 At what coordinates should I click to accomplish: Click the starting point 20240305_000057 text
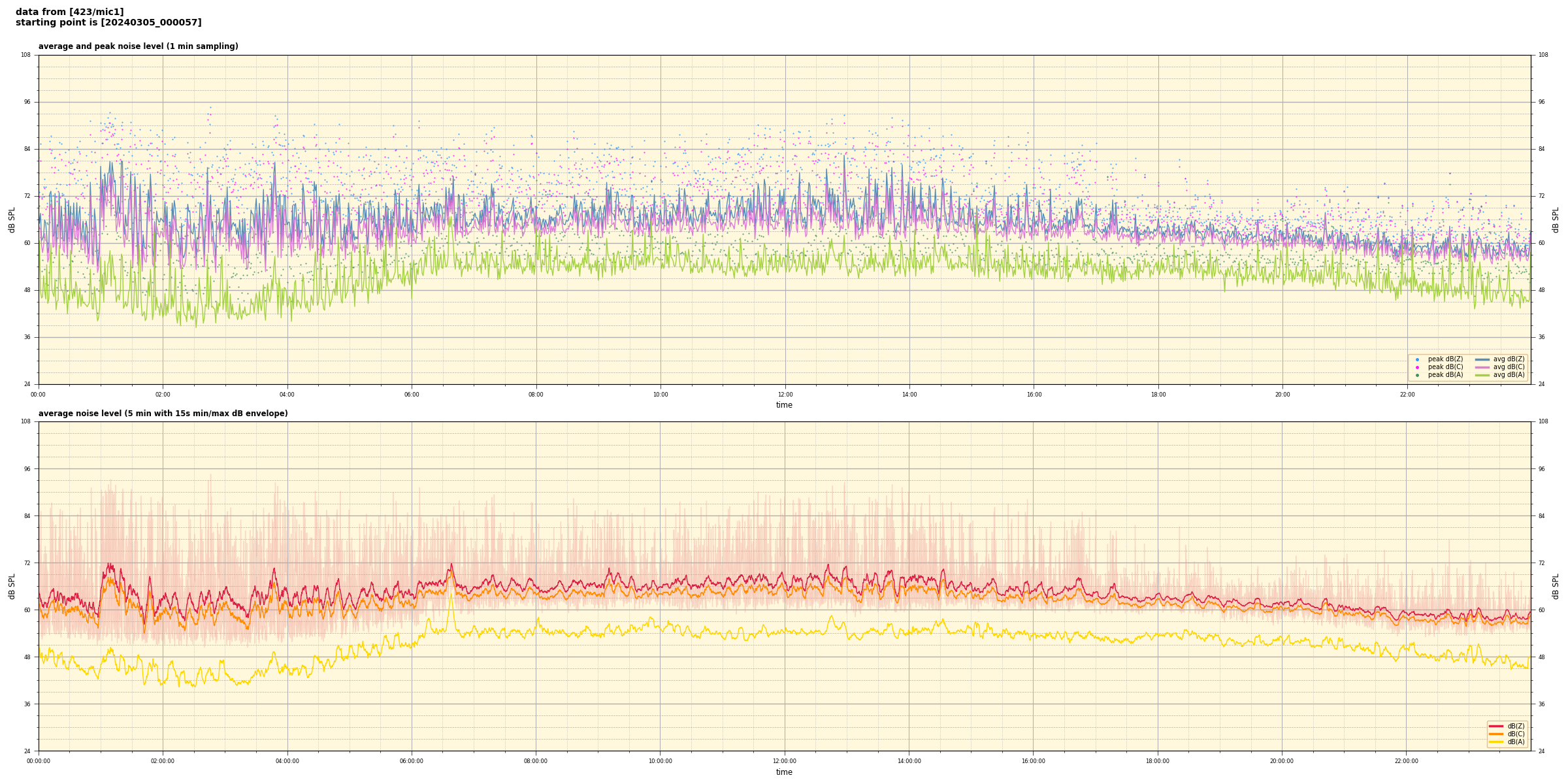pos(108,23)
